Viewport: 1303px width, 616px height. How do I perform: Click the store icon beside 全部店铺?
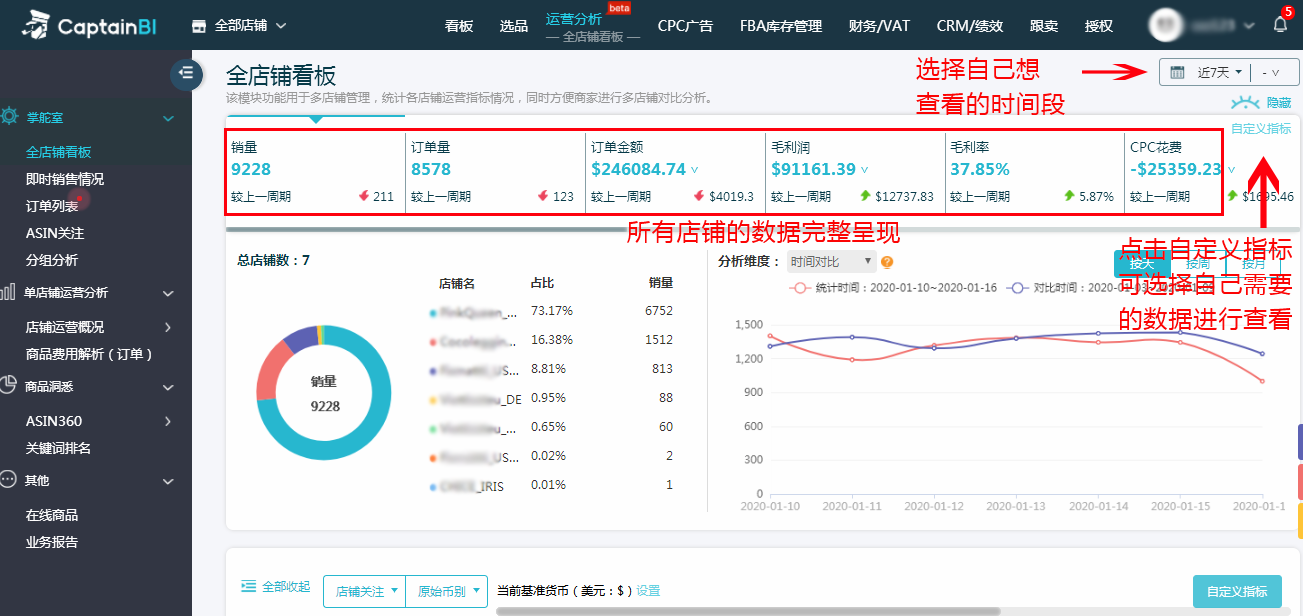tap(199, 25)
